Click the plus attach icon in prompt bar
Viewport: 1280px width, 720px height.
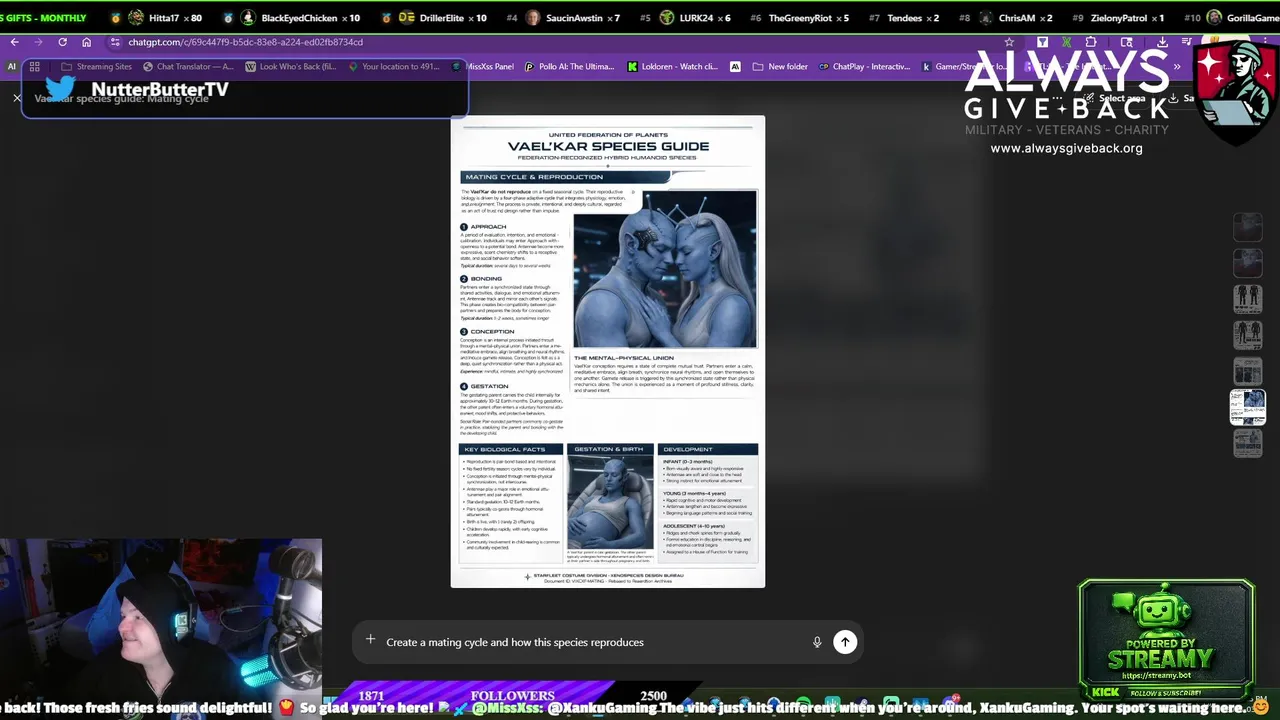point(370,641)
